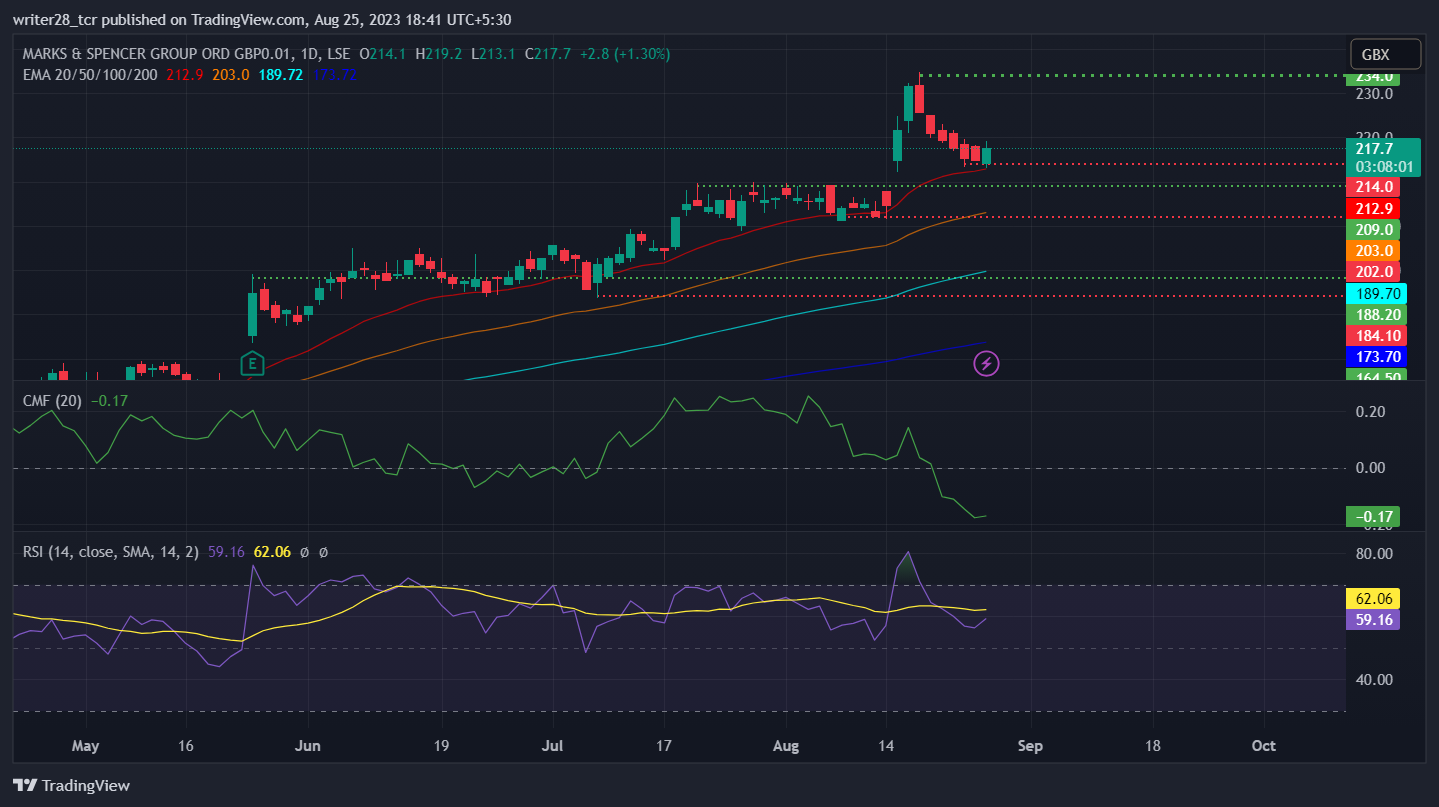Click the red 202.0 price level tag
The height and width of the screenshot is (807, 1439).
click(x=1372, y=271)
